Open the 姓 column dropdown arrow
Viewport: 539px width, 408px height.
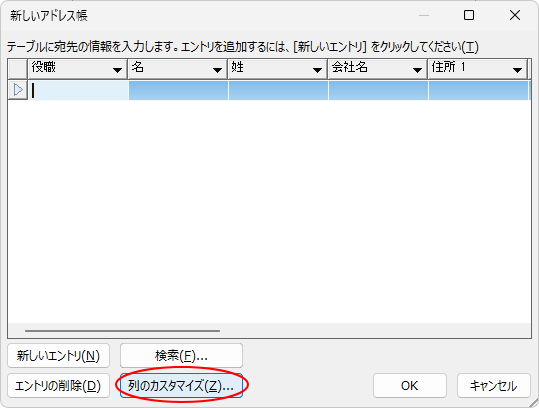point(317,70)
